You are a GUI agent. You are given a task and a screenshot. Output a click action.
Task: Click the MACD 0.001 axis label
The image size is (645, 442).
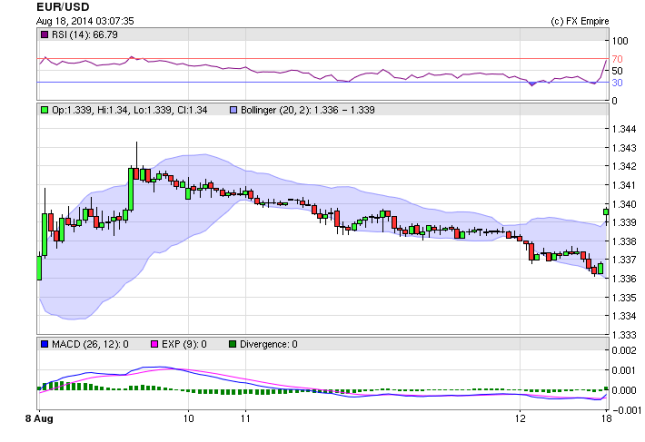(x=624, y=370)
